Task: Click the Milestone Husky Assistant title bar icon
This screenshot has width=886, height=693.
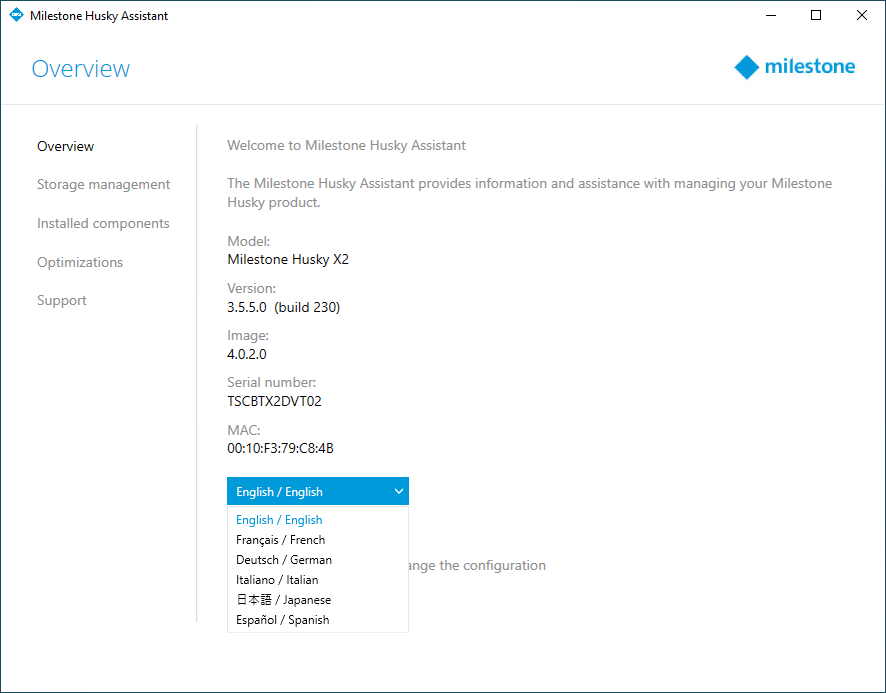Action: (16, 15)
